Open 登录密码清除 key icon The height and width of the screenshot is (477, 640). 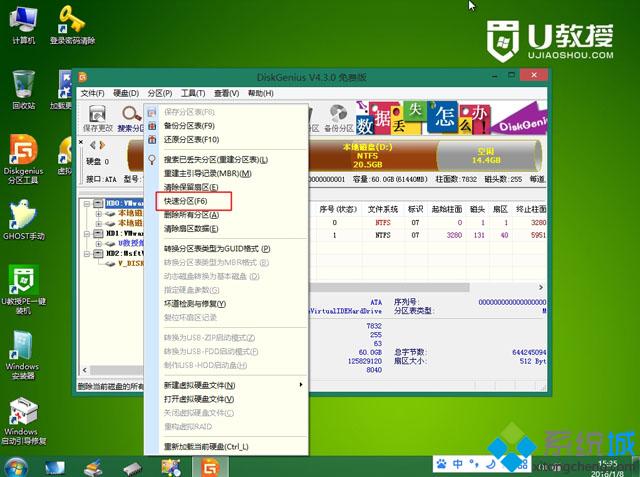click(72, 24)
